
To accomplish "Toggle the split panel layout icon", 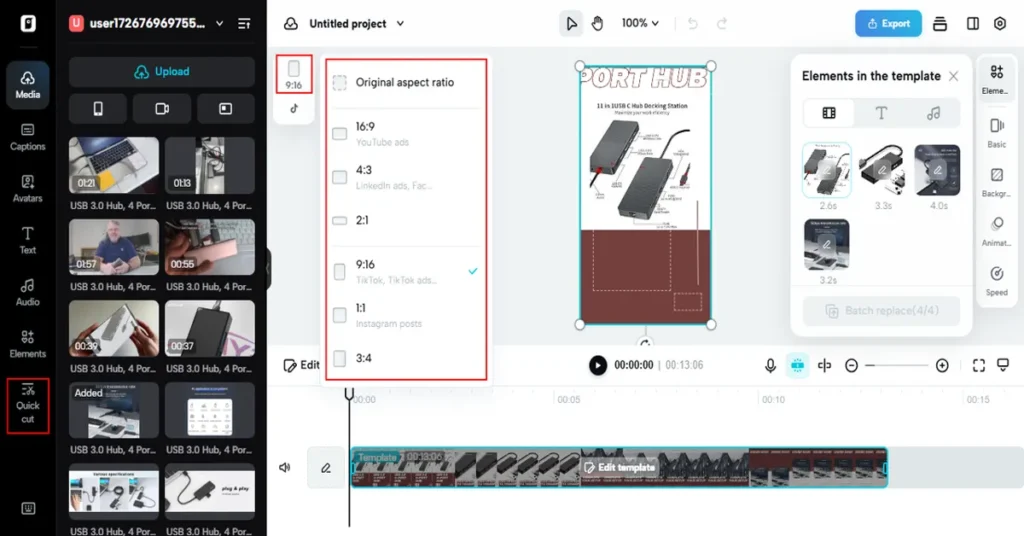I will [972, 24].
